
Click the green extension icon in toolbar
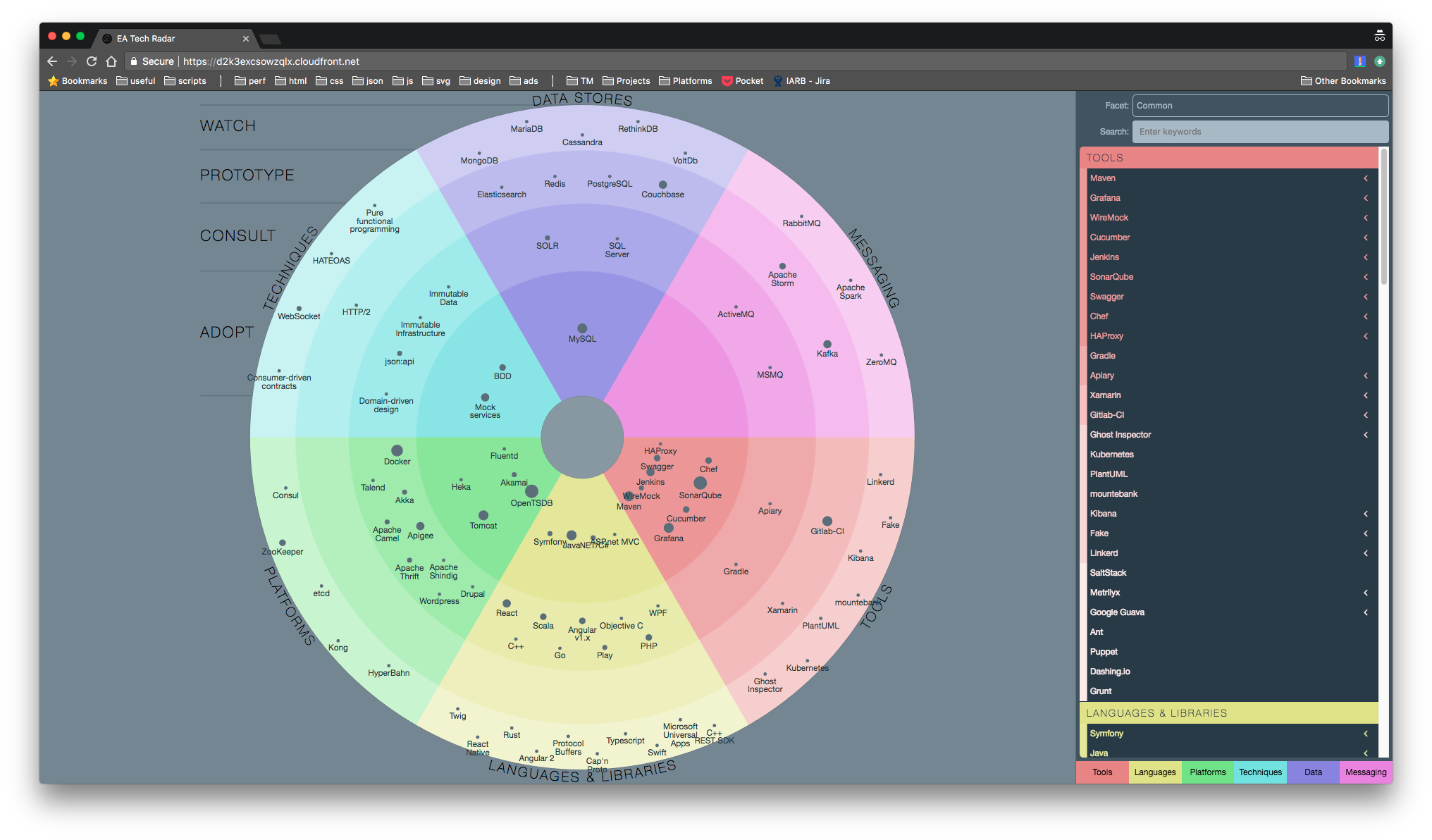click(x=1379, y=61)
